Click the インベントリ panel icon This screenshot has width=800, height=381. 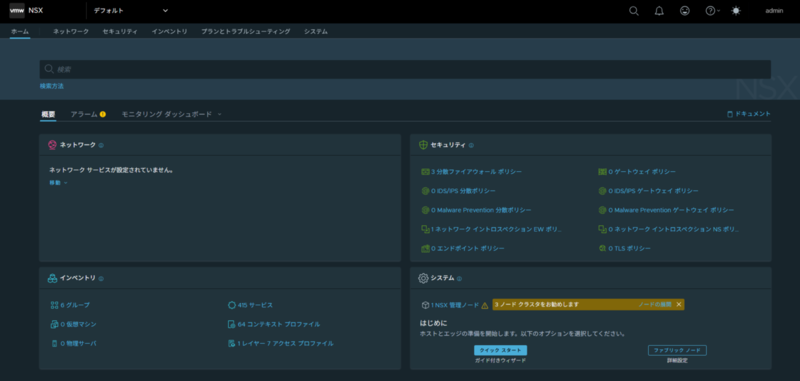point(52,278)
